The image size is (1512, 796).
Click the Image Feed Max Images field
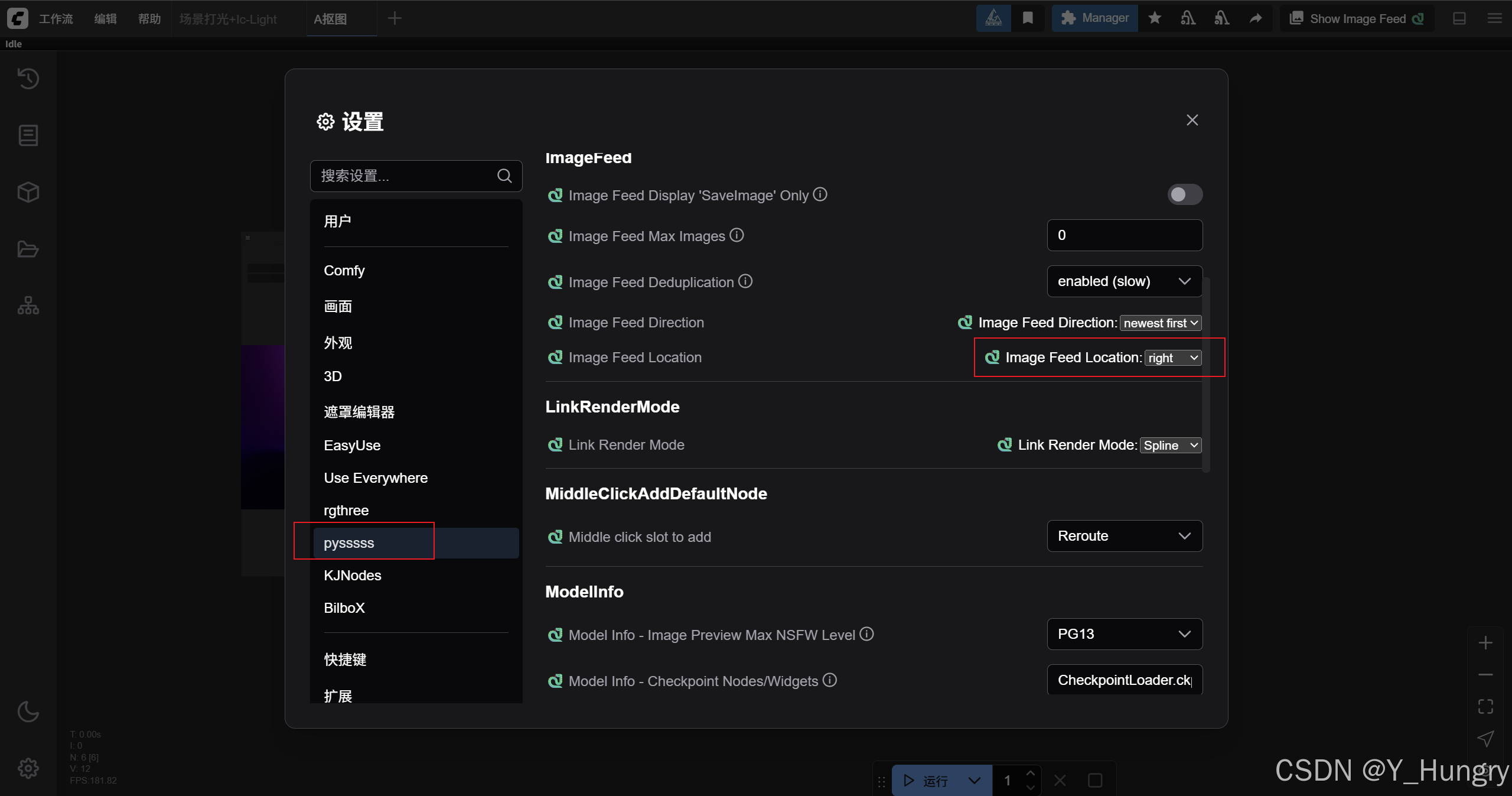point(1124,235)
